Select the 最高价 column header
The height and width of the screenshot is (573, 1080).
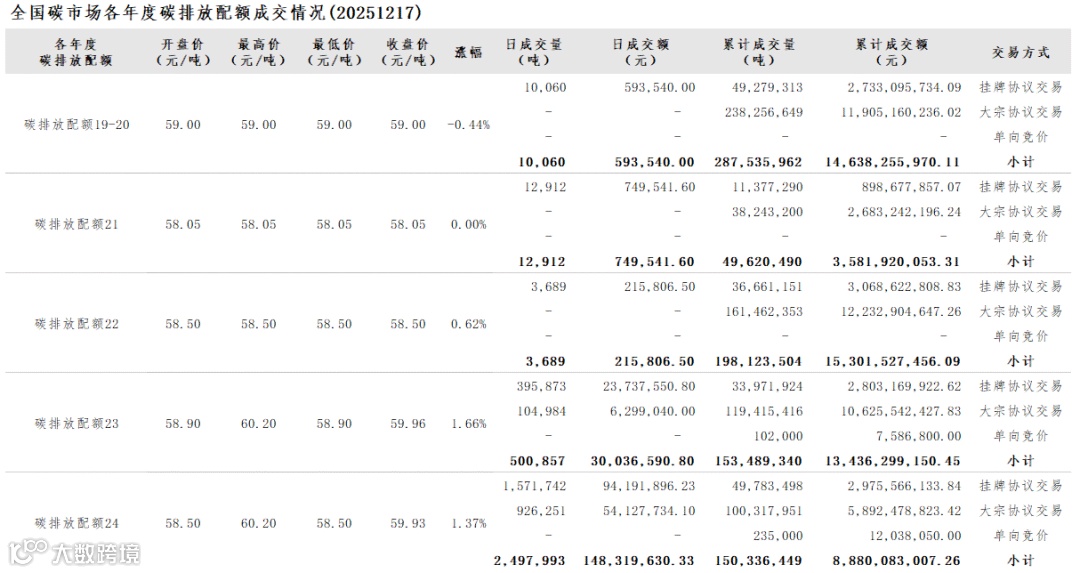coord(258,52)
